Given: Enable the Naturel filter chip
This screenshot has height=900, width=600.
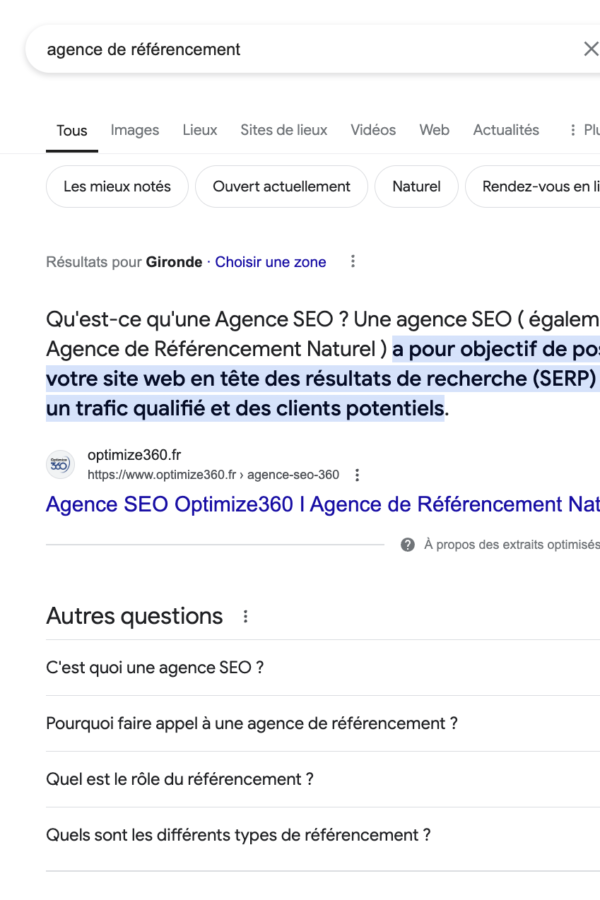Looking at the screenshot, I should (416, 186).
